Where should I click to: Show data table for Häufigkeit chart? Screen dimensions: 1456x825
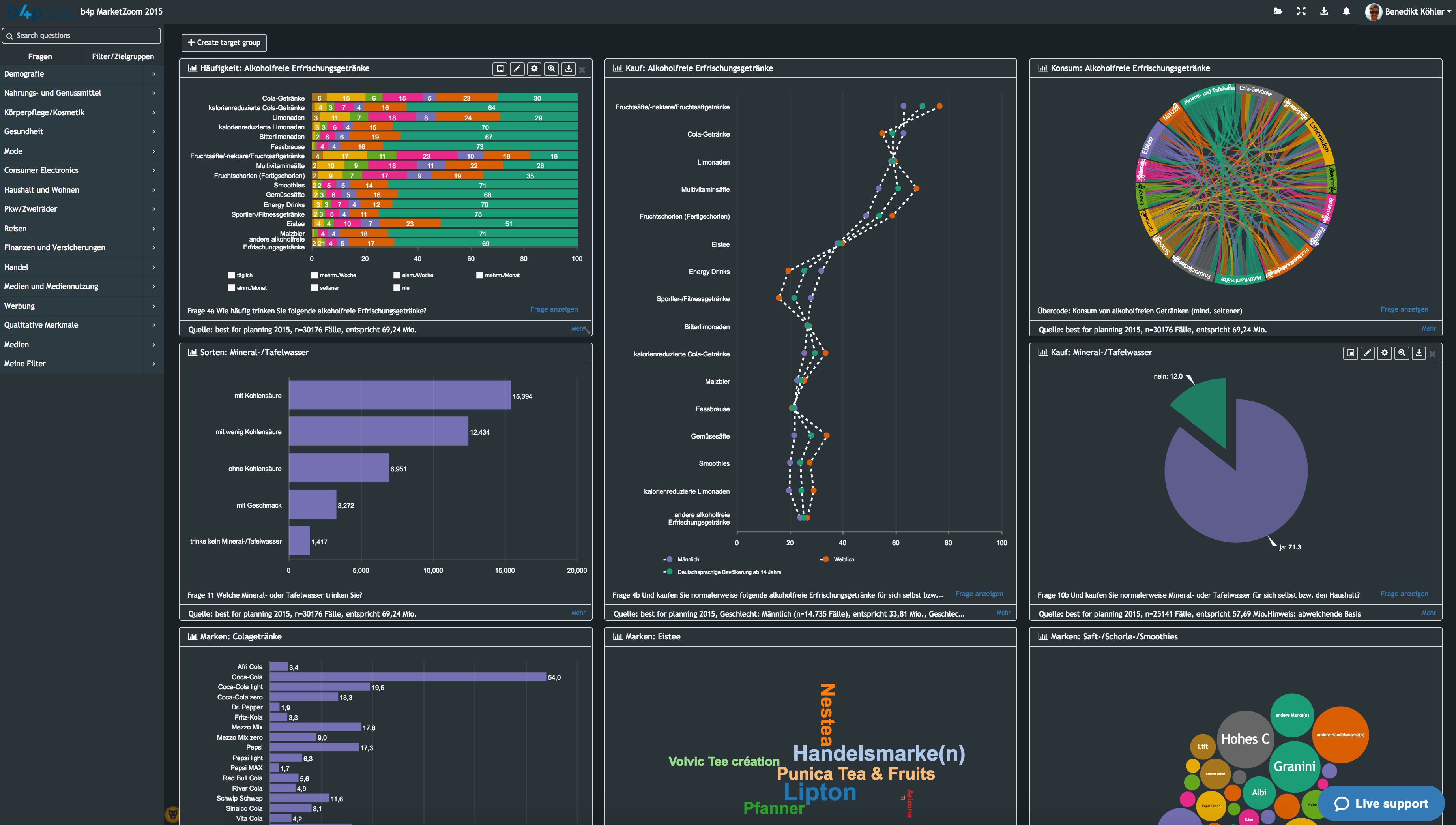click(500, 69)
